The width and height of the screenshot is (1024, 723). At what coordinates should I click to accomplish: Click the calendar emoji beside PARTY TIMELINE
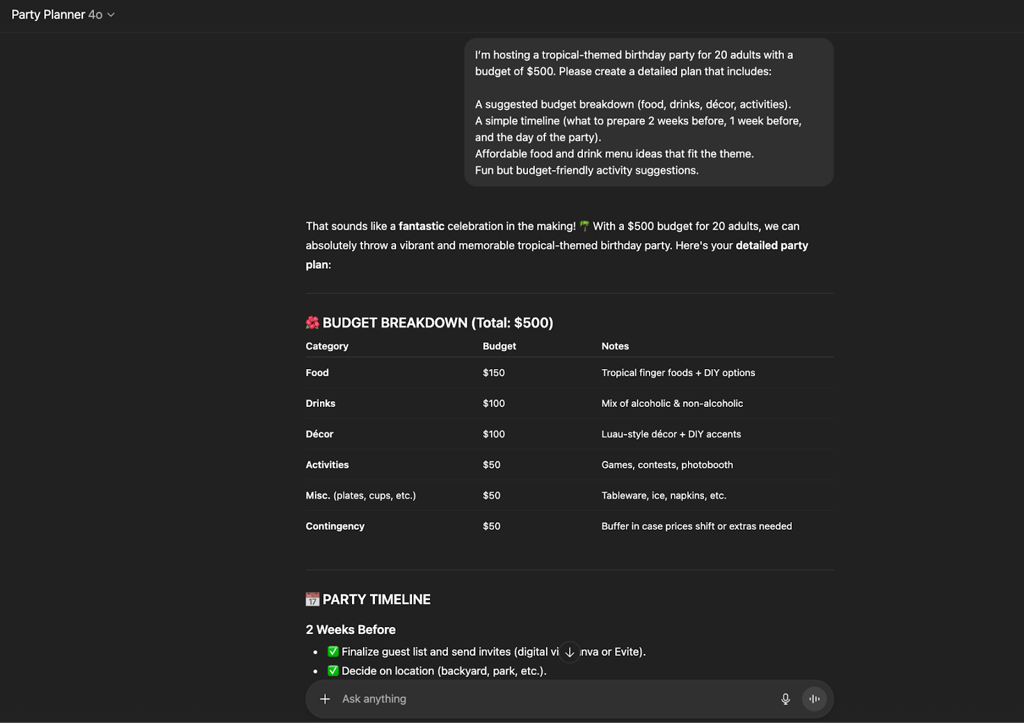click(313, 599)
